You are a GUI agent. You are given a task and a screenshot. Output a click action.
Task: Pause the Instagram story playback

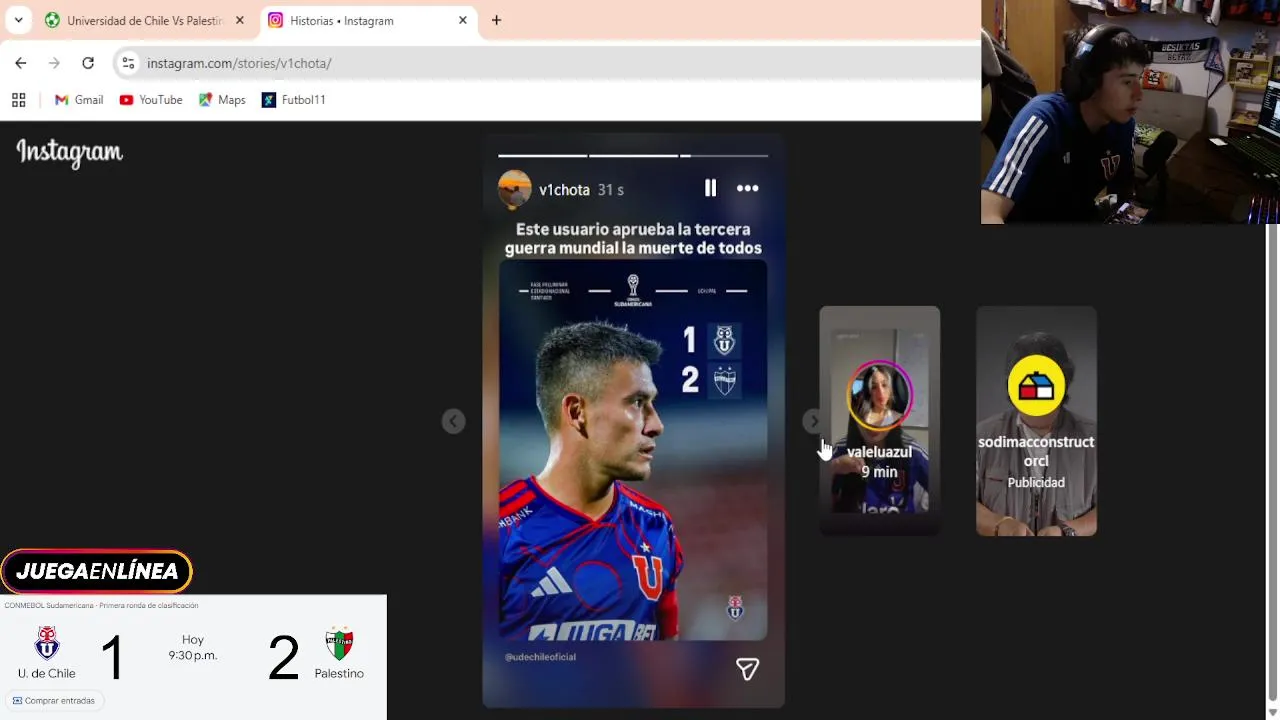710,188
